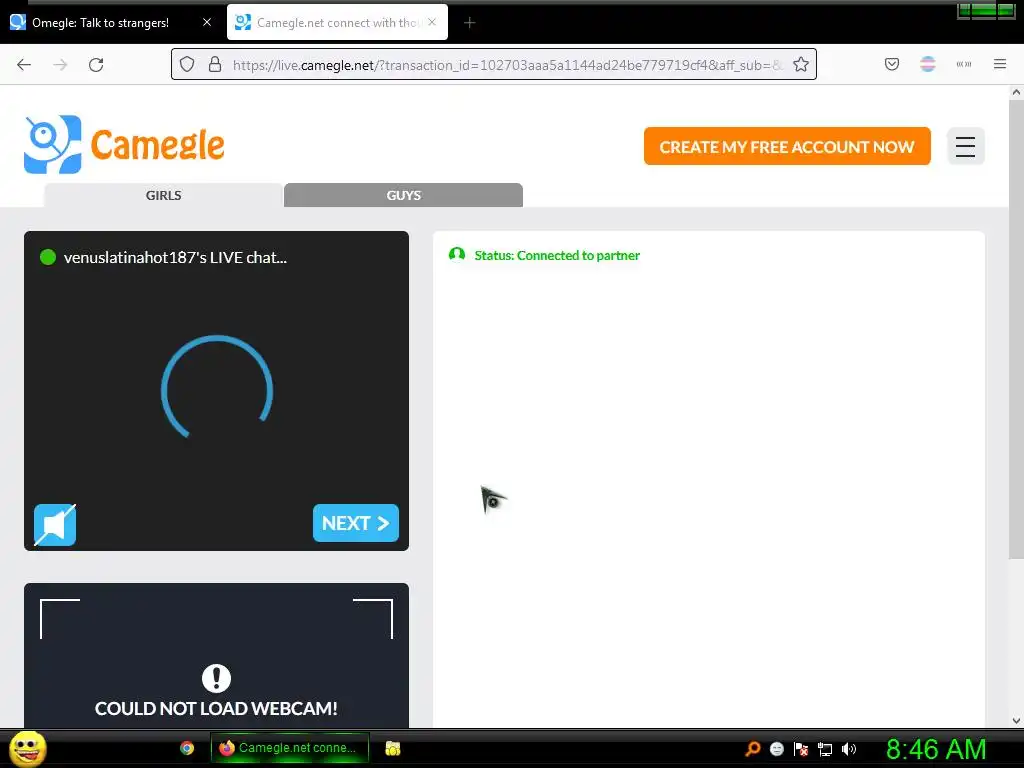The height and width of the screenshot is (768, 1024).
Task: Click the page scrollbar up arrow
Action: click(1016, 92)
